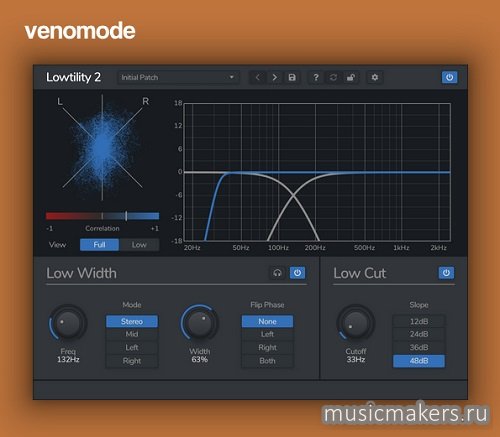Viewport: 500px width, 437px height.
Task: Choose 48dB slope
Action: pos(419,361)
